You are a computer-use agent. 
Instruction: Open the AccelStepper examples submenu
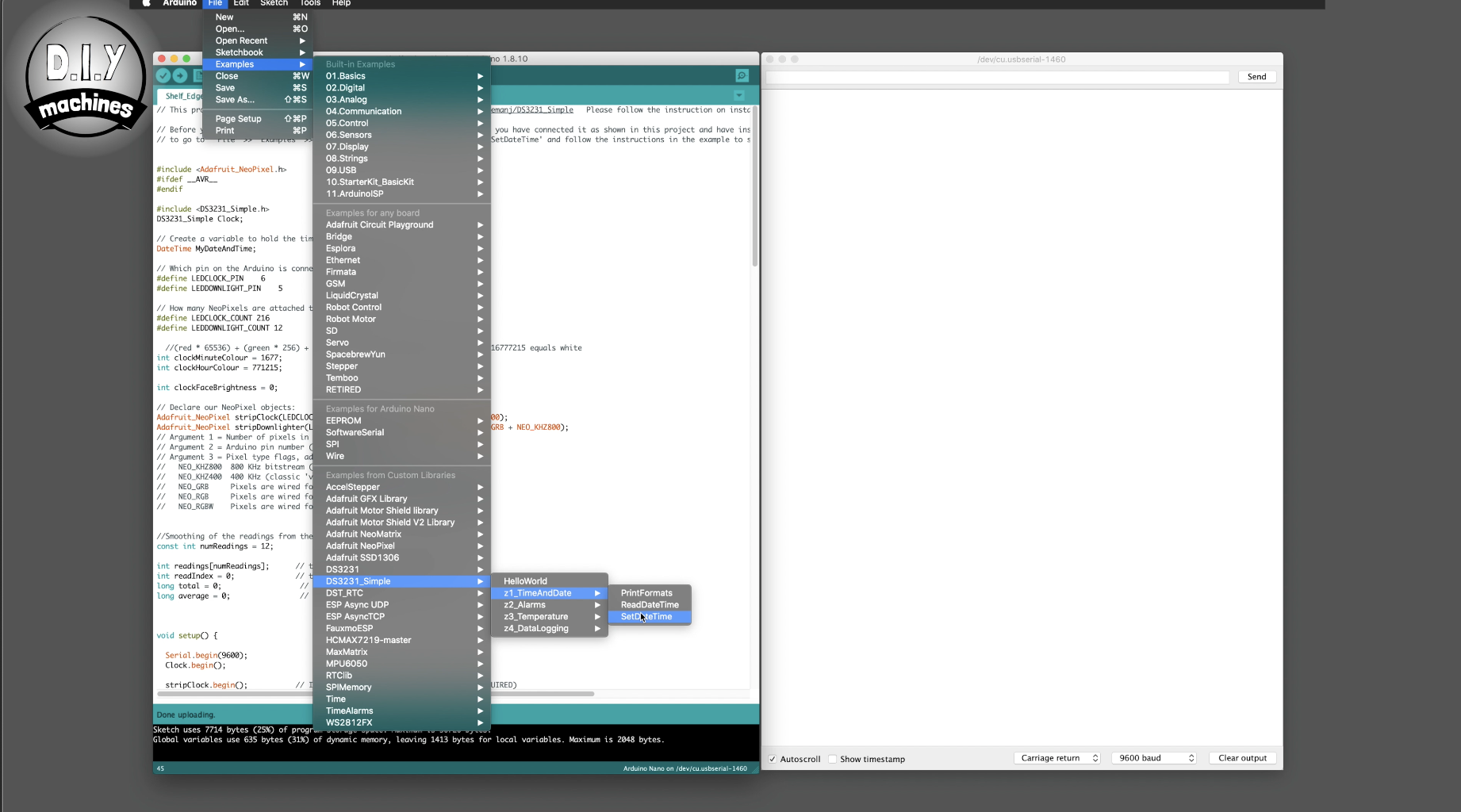(402, 488)
